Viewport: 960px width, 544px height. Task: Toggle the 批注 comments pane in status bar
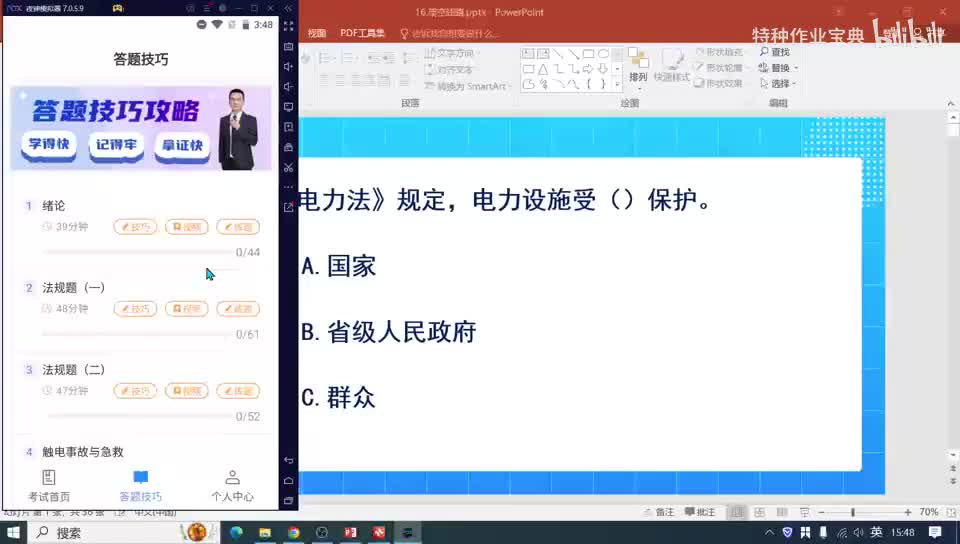coord(699,512)
